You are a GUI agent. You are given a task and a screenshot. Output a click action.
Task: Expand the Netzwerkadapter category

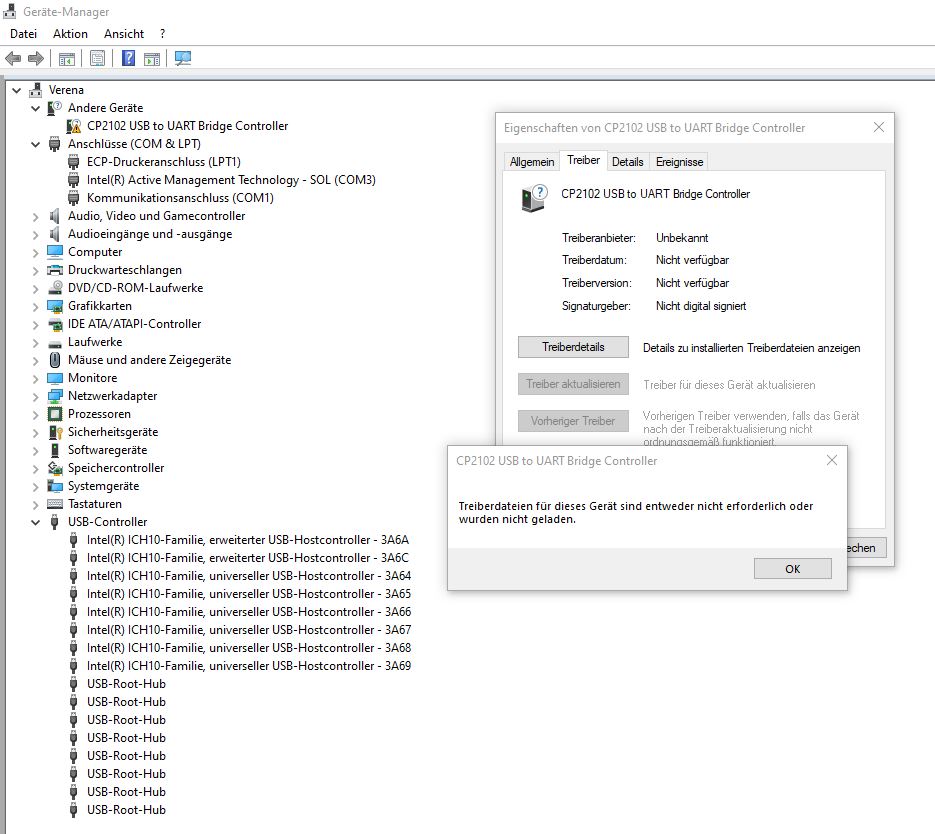coord(36,396)
